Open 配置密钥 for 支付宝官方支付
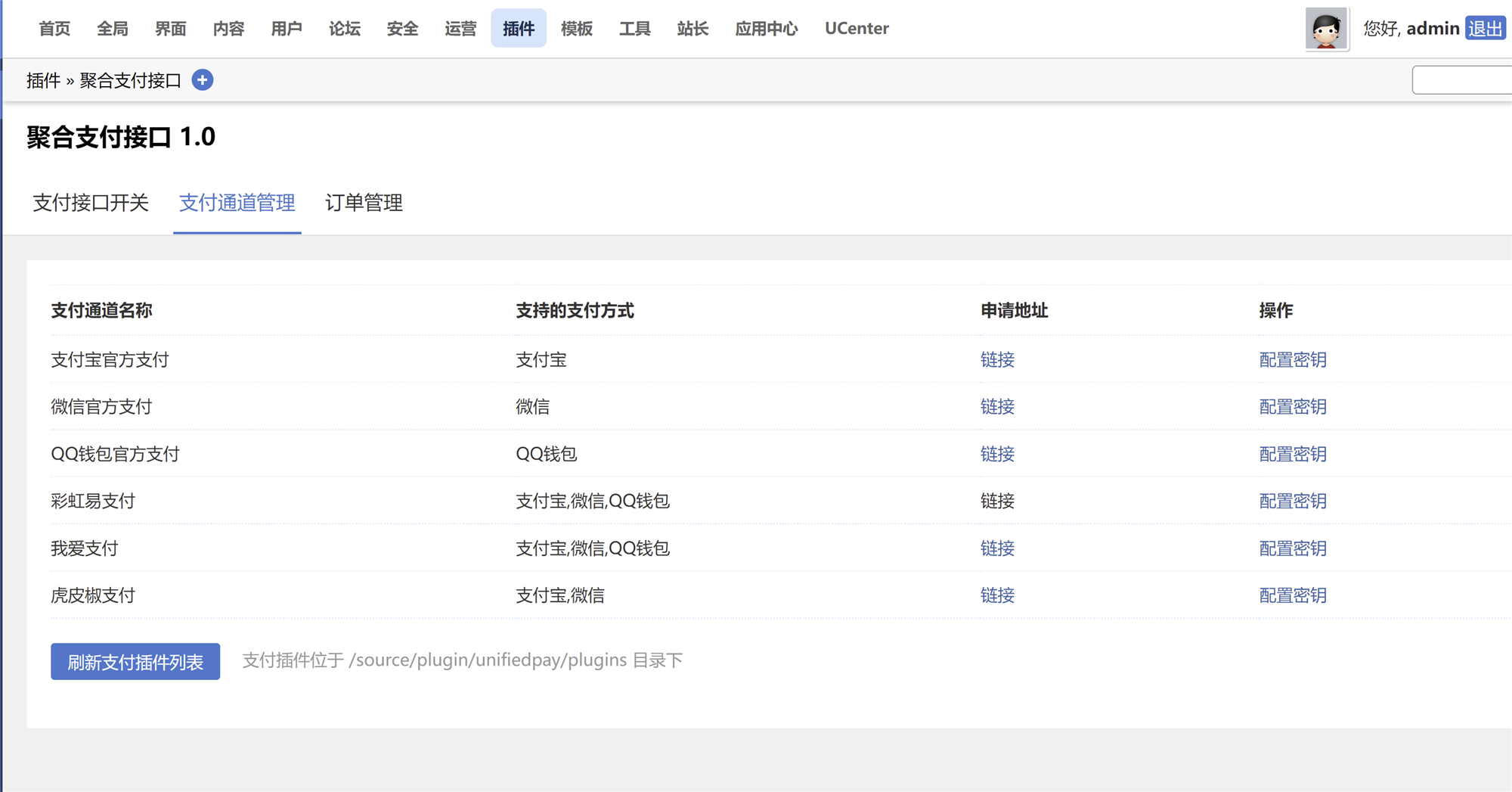Image resolution: width=1512 pixels, height=792 pixels. pyautogui.click(x=1292, y=360)
